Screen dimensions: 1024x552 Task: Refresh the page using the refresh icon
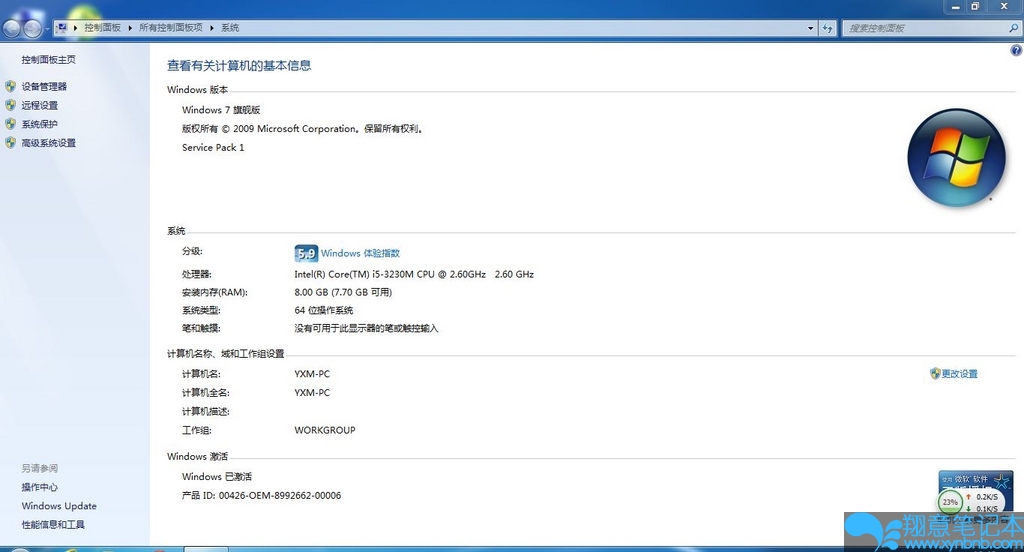[x=827, y=28]
